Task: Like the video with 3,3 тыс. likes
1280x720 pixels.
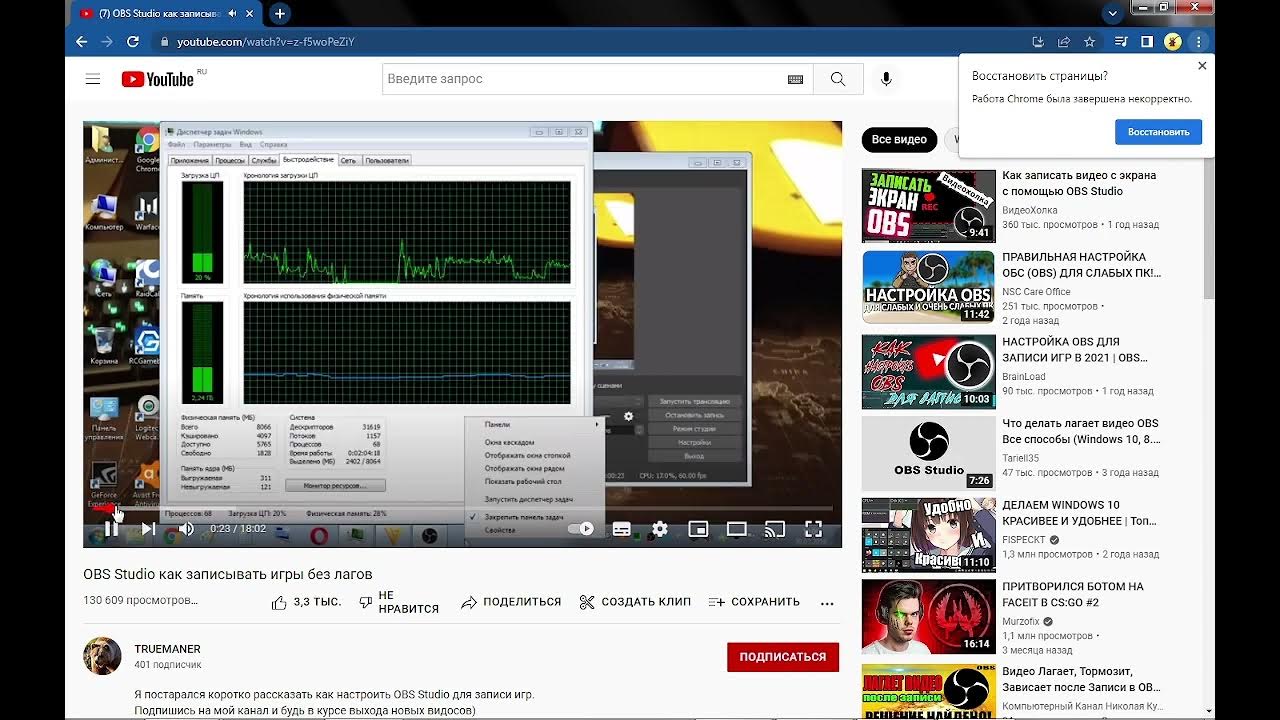Action: click(x=307, y=602)
